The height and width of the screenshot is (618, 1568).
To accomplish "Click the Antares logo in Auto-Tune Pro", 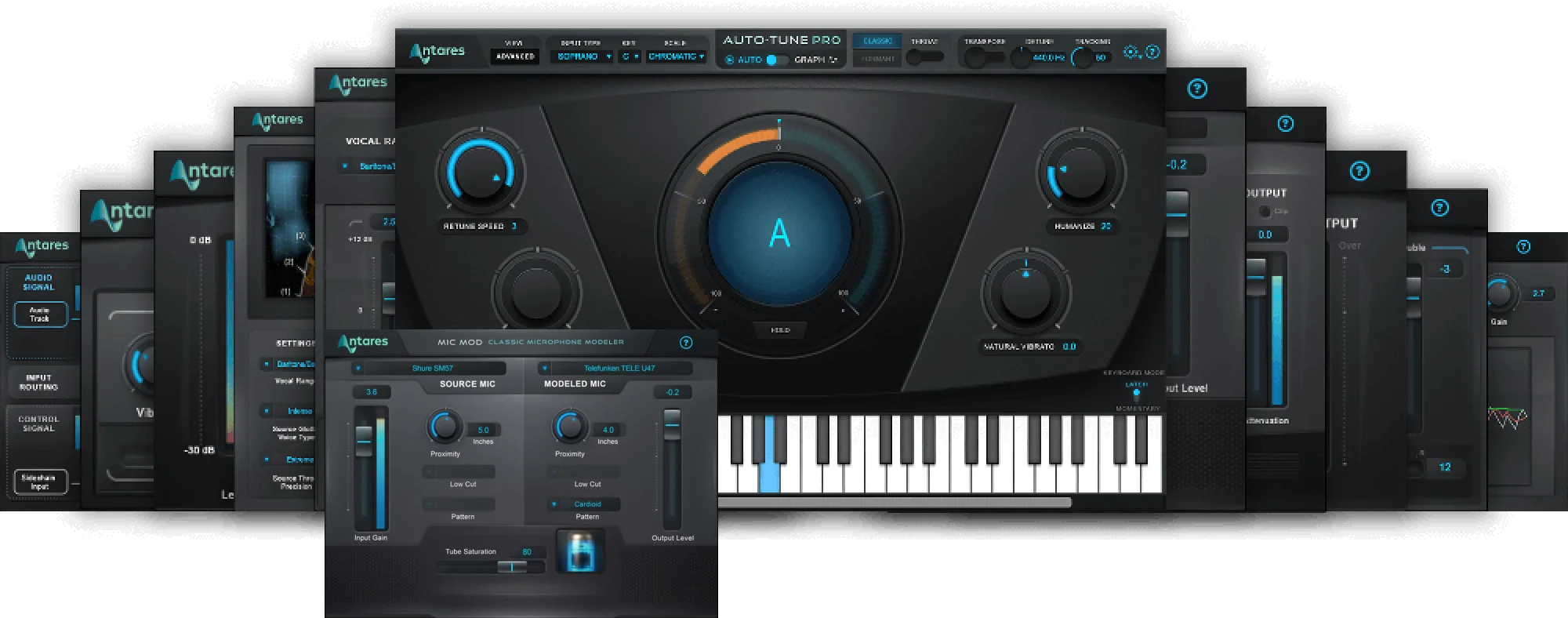I will point(437,52).
